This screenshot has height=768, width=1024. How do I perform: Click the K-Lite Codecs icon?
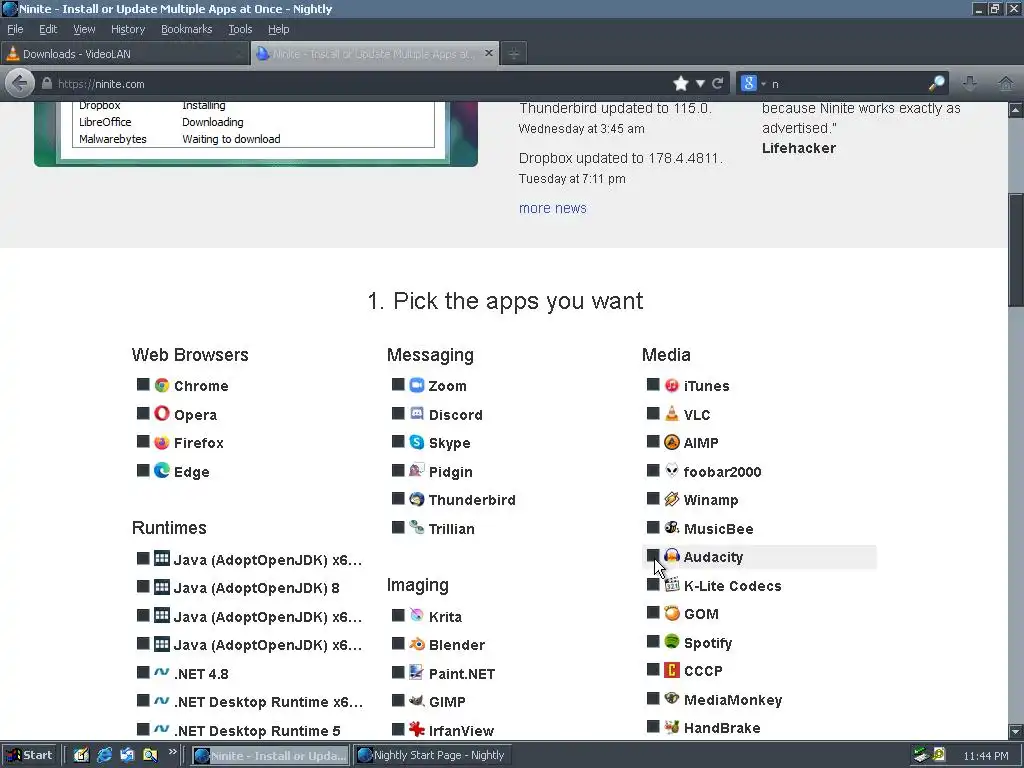[x=672, y=584]
